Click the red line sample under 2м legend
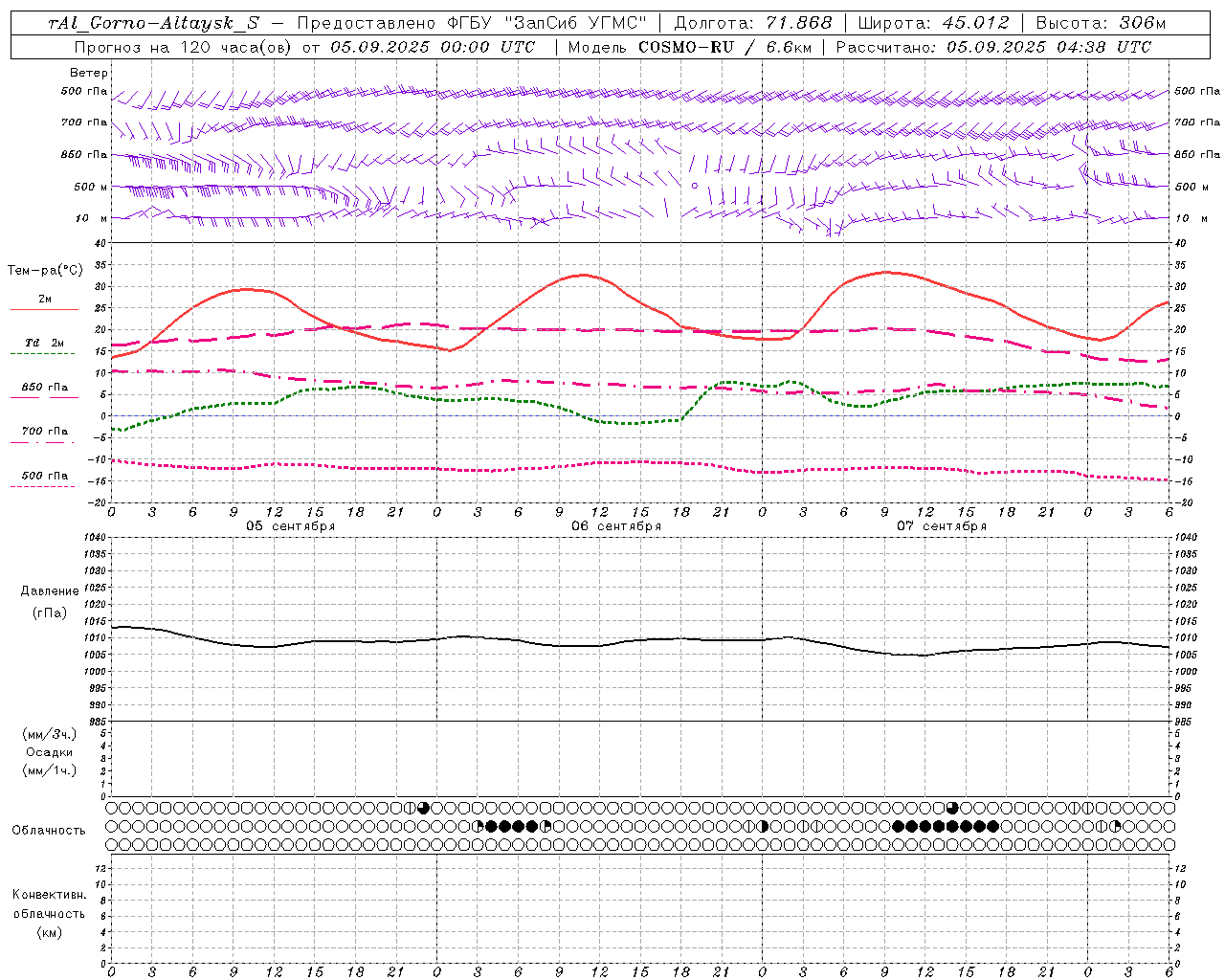The image size is (1225, 980). pos(44,310)
